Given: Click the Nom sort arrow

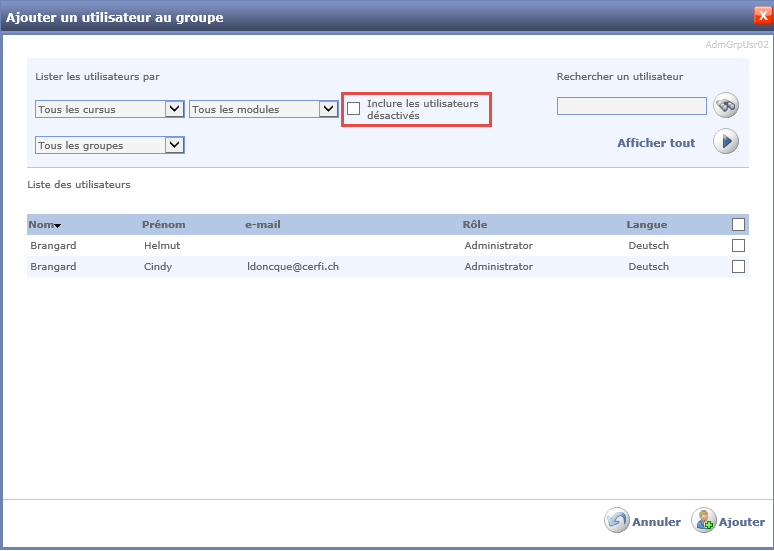Looking at the screenshot, I should (58, 226).
